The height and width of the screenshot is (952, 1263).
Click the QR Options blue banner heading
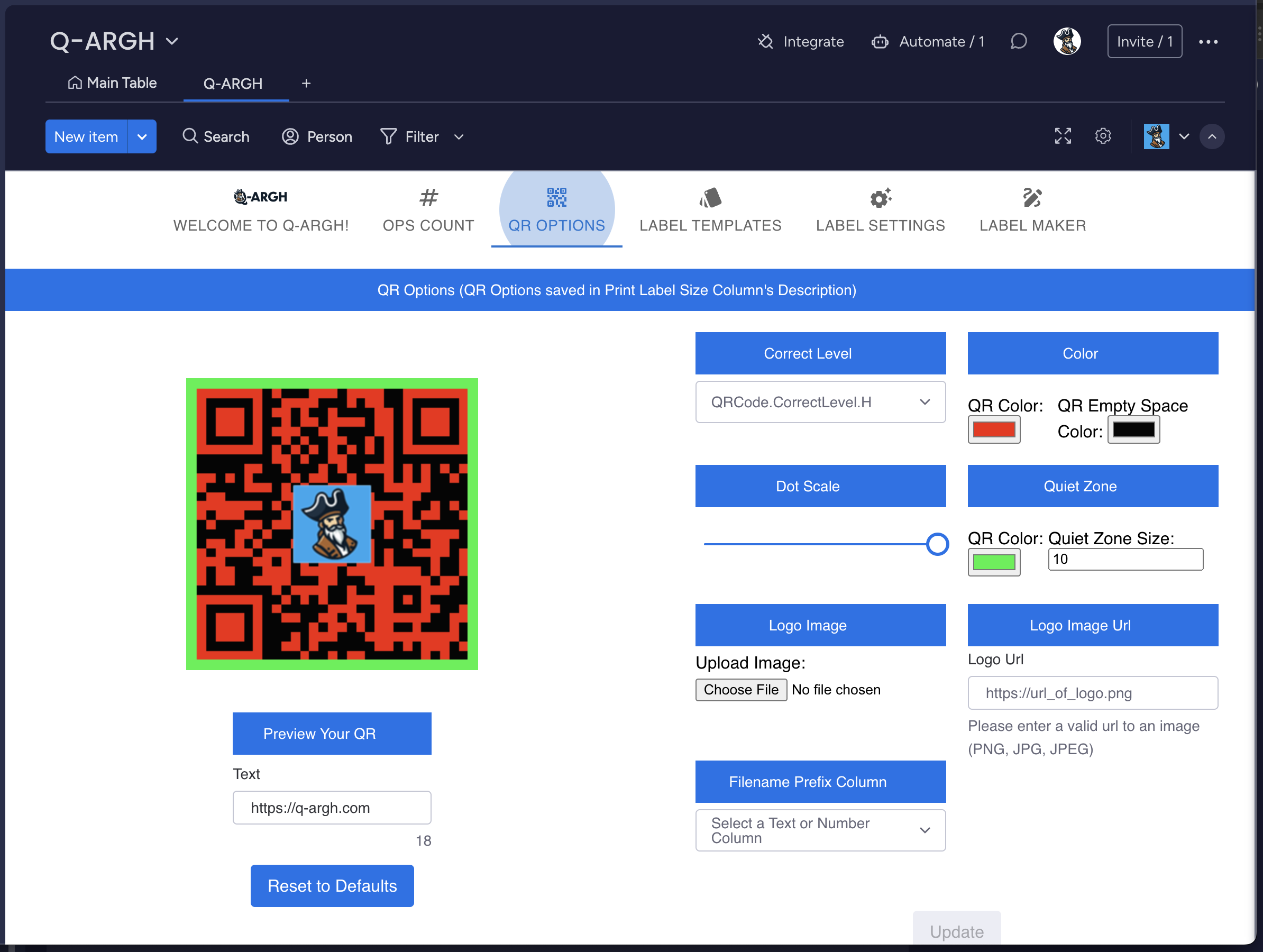617,290
